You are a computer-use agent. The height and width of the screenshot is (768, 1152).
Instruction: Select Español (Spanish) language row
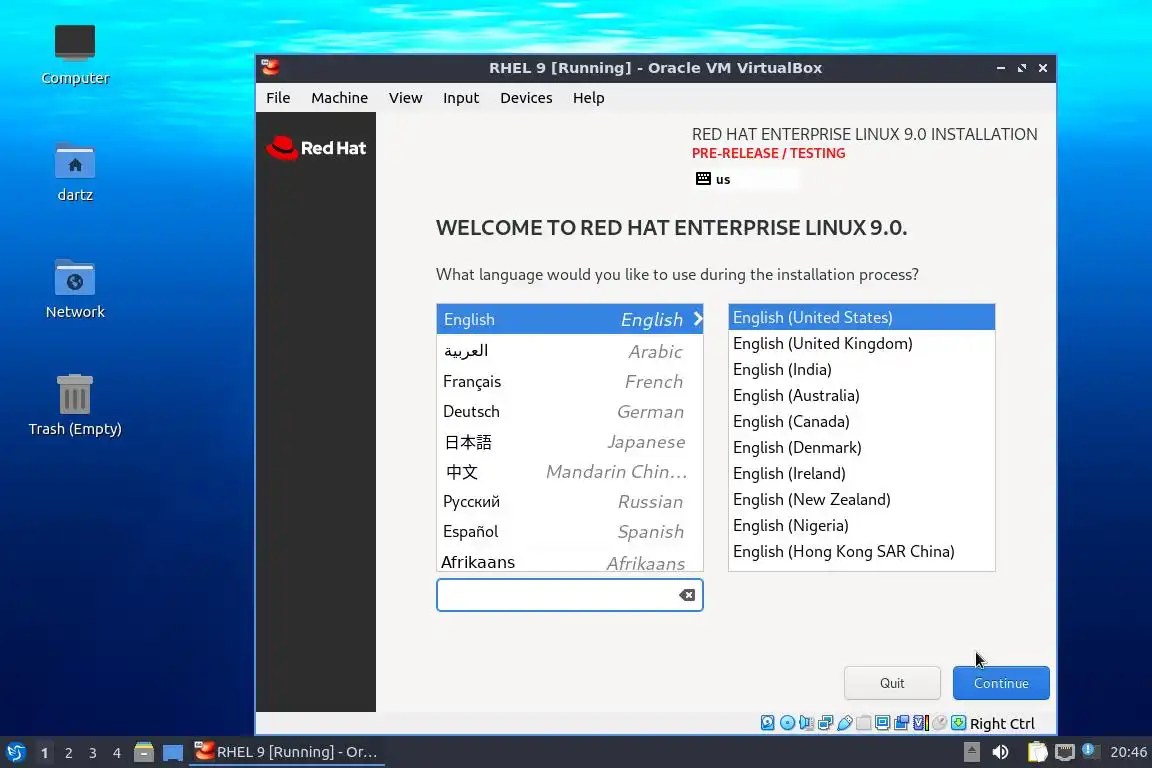pyautogui.click(x=569, y=531)
